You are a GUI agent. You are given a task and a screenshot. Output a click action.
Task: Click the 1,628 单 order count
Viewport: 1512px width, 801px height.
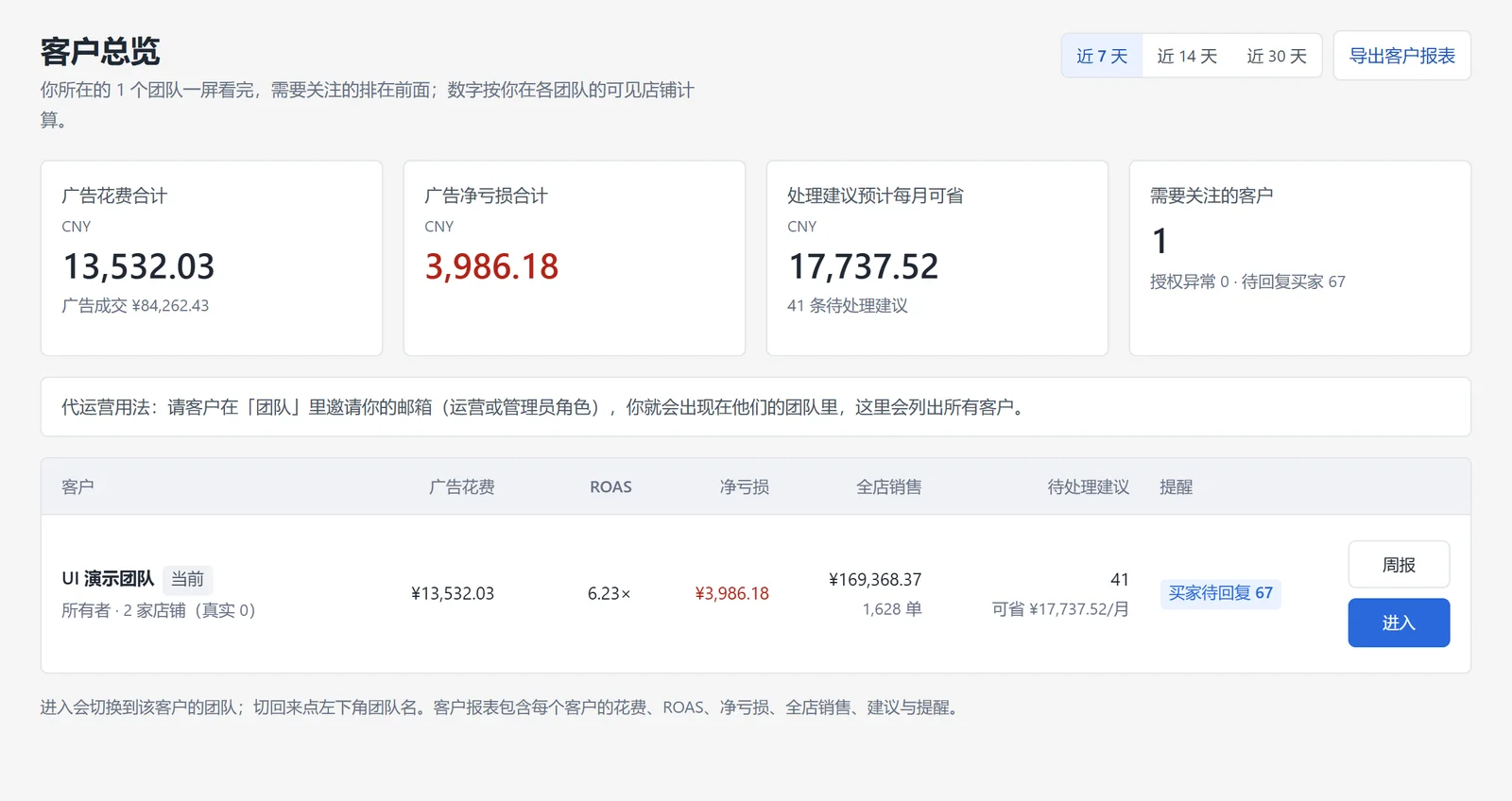(892, 609)
